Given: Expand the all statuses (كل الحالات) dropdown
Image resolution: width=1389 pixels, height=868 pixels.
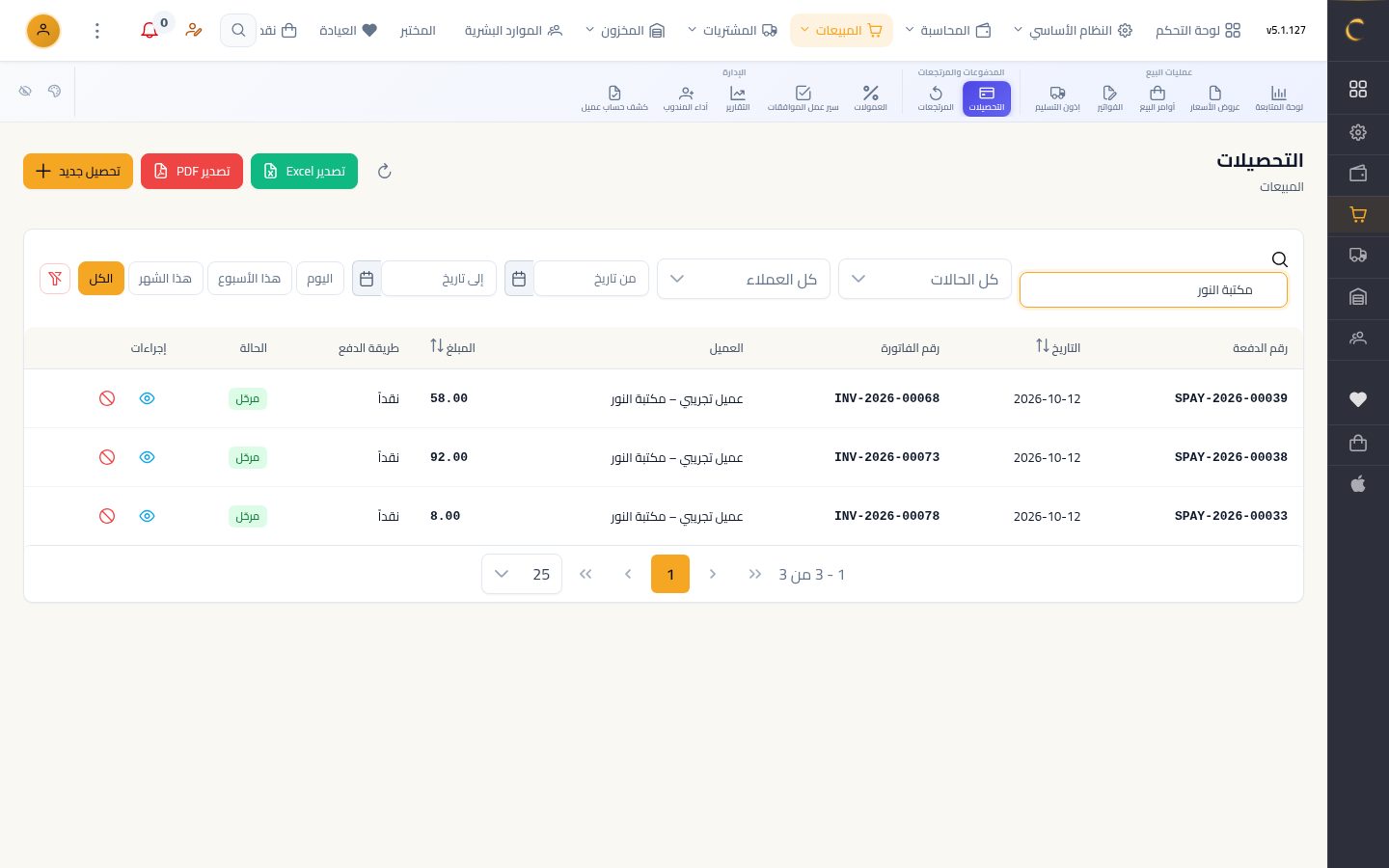Looking at the screenshot, I should coord(925,279).
